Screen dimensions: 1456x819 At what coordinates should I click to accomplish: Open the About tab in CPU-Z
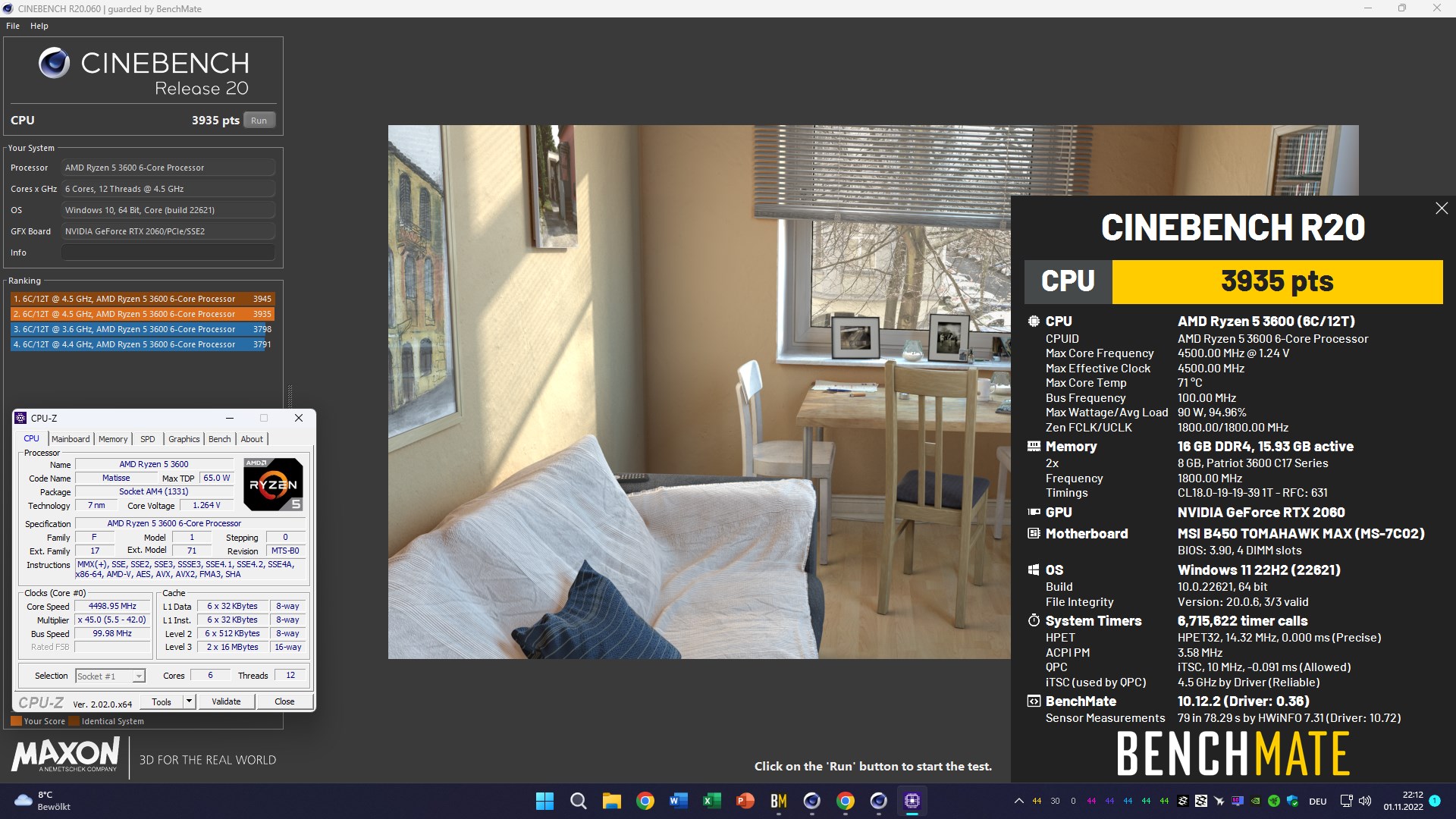coord(252,439)
